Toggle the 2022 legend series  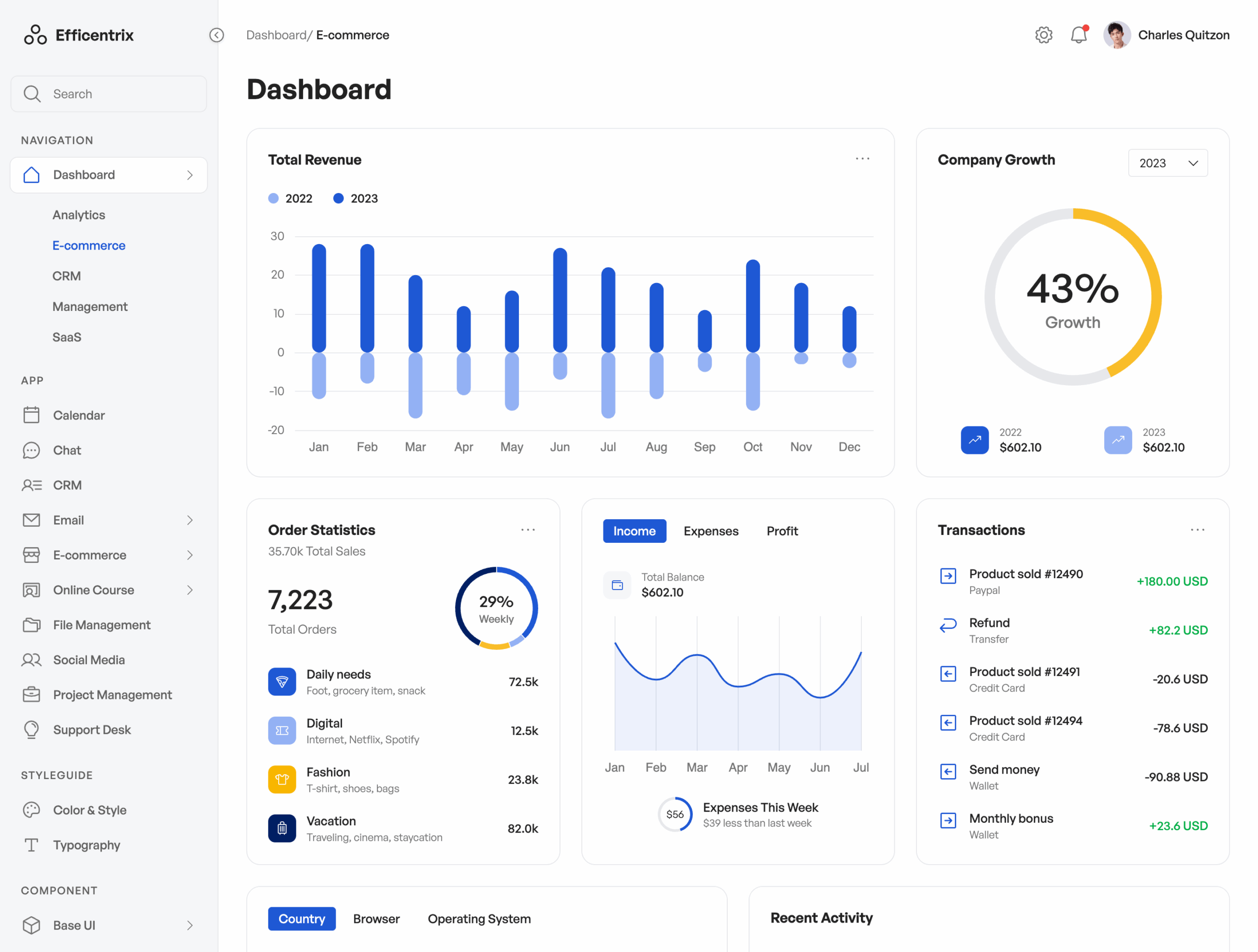pos(290,198)
